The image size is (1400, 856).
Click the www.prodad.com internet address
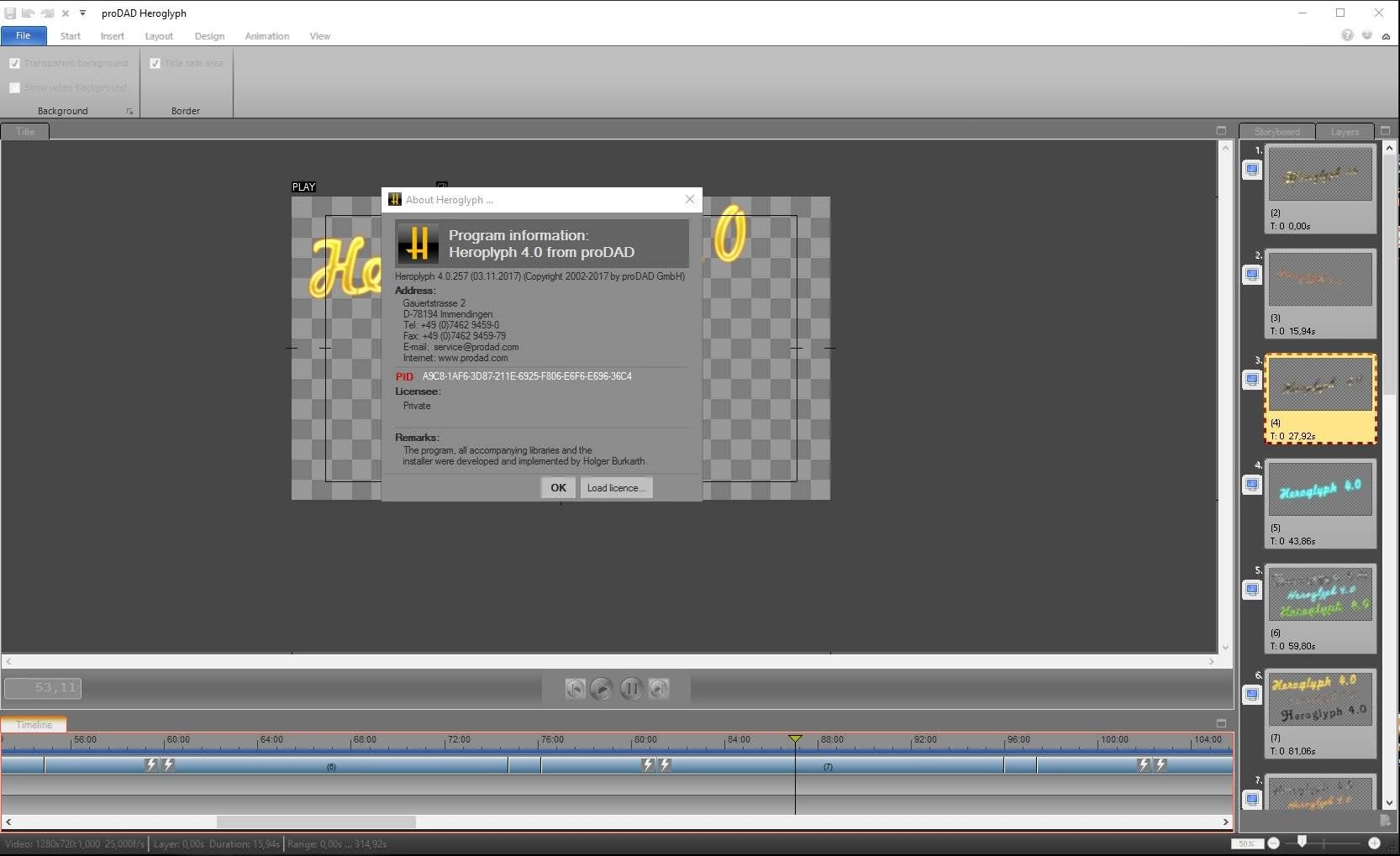coord(473,358)
